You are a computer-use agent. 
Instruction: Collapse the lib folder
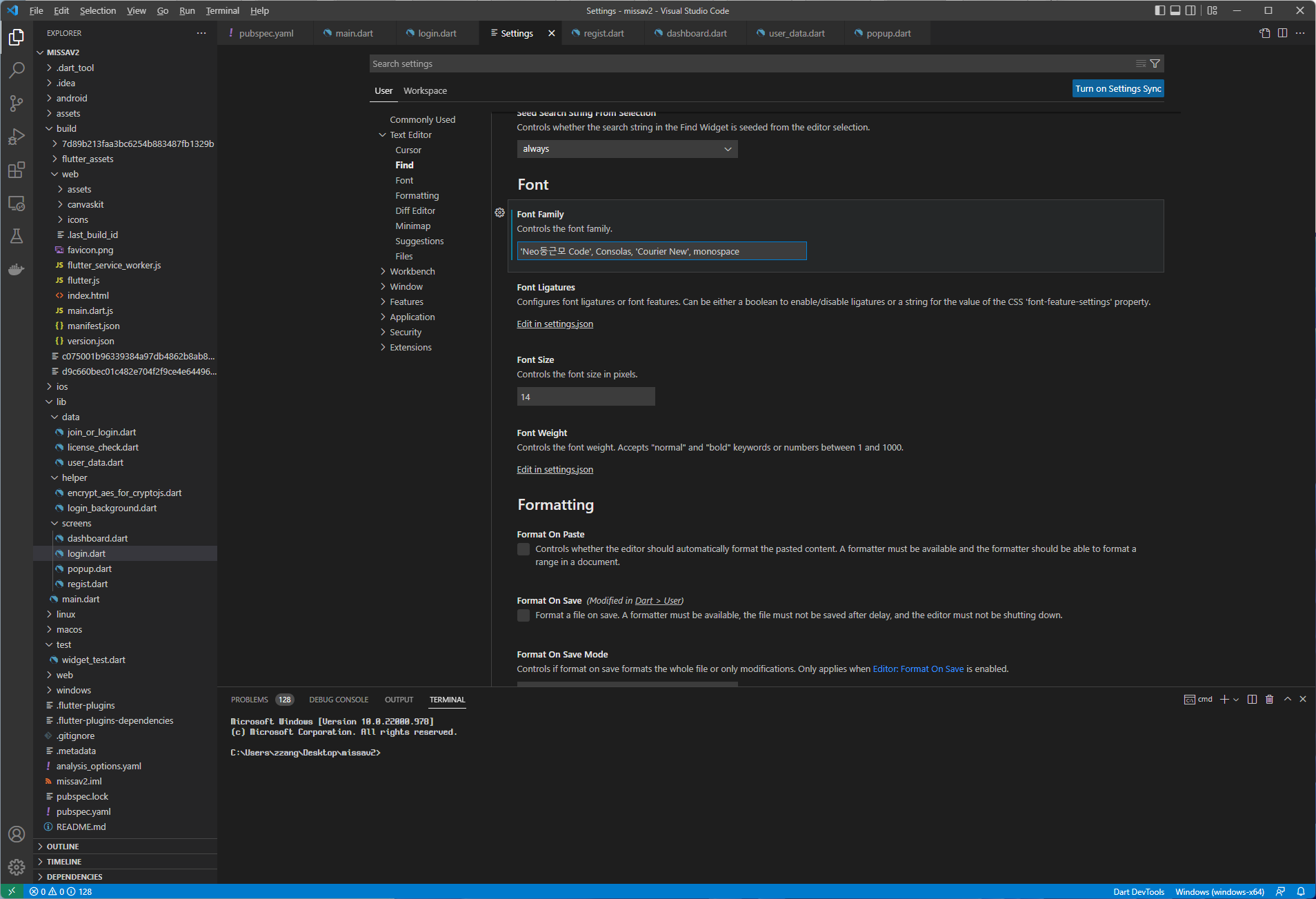pyautogui.click(x=61, y=402)
